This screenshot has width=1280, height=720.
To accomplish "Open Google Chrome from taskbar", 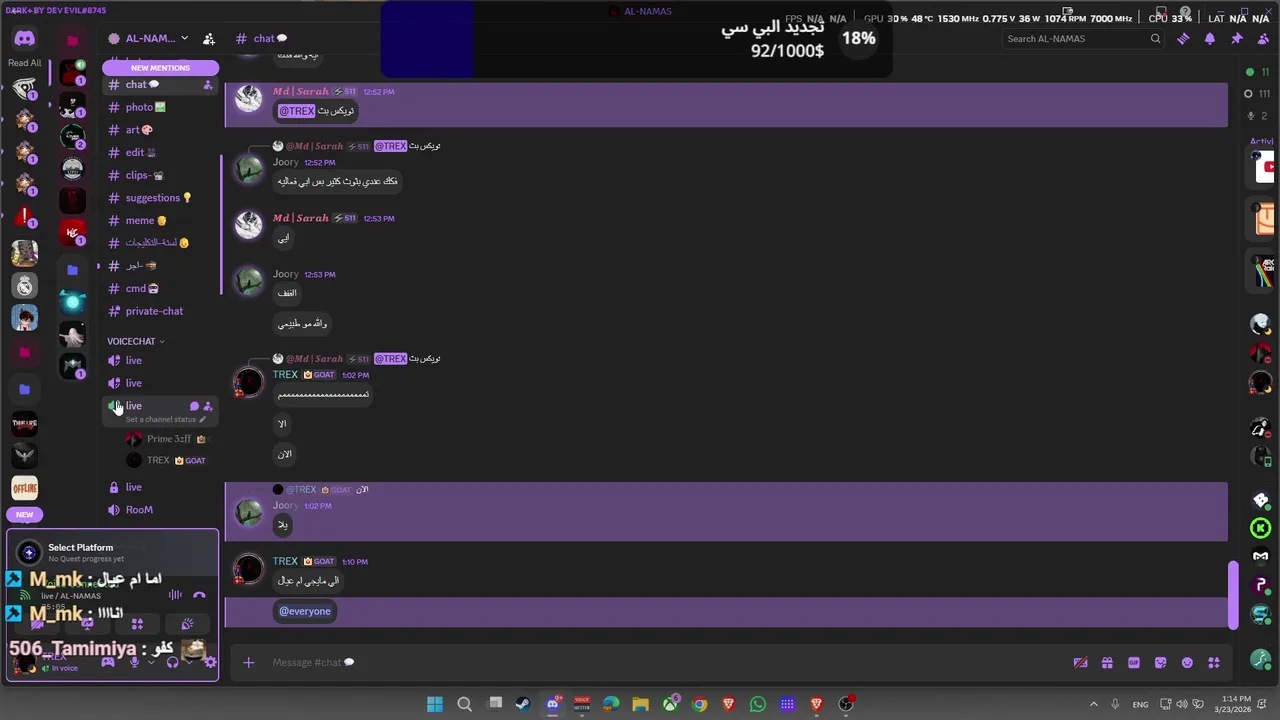I will tap(699, 704).
